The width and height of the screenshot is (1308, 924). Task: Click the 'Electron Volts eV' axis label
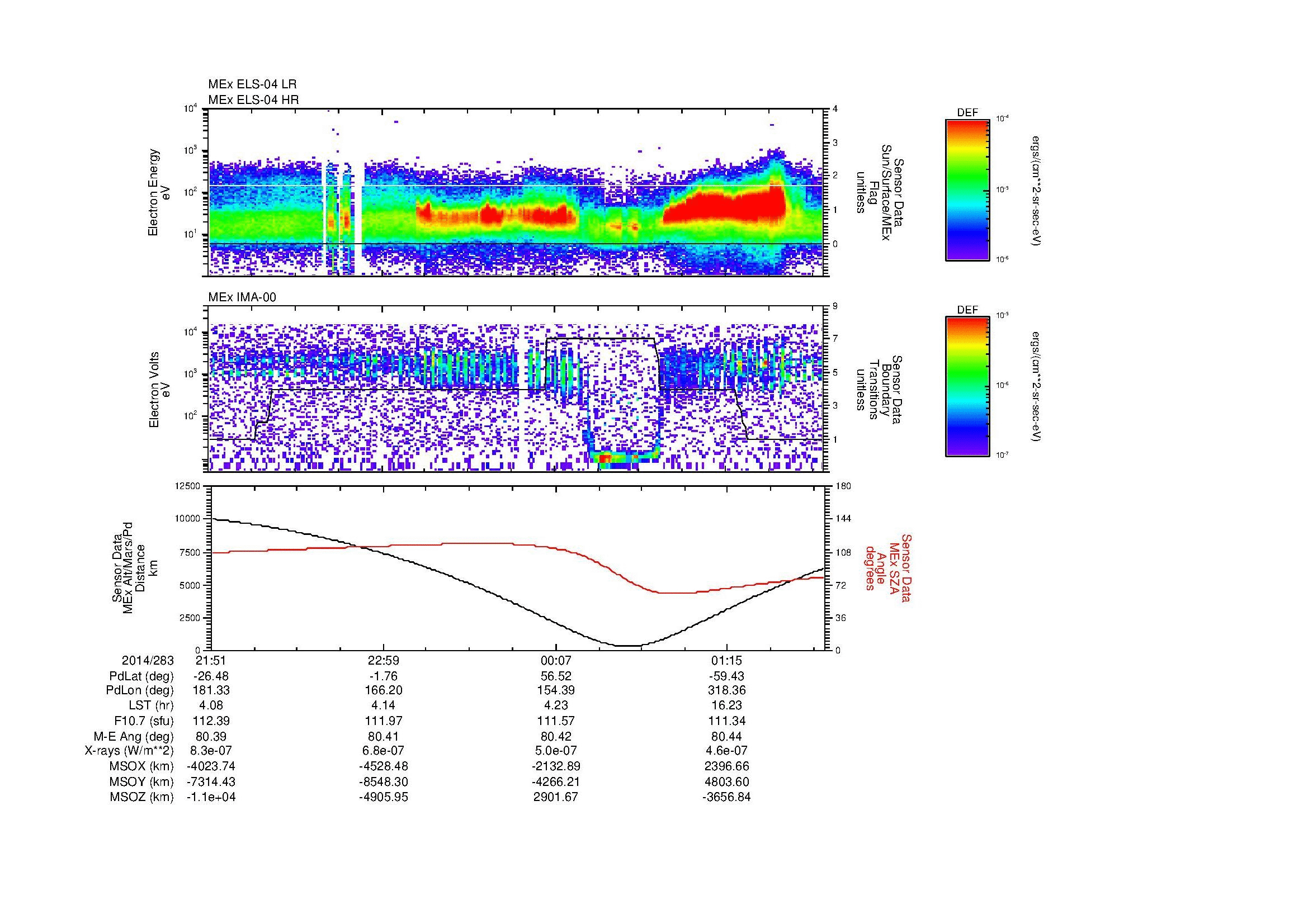click(x=159, y=390)
